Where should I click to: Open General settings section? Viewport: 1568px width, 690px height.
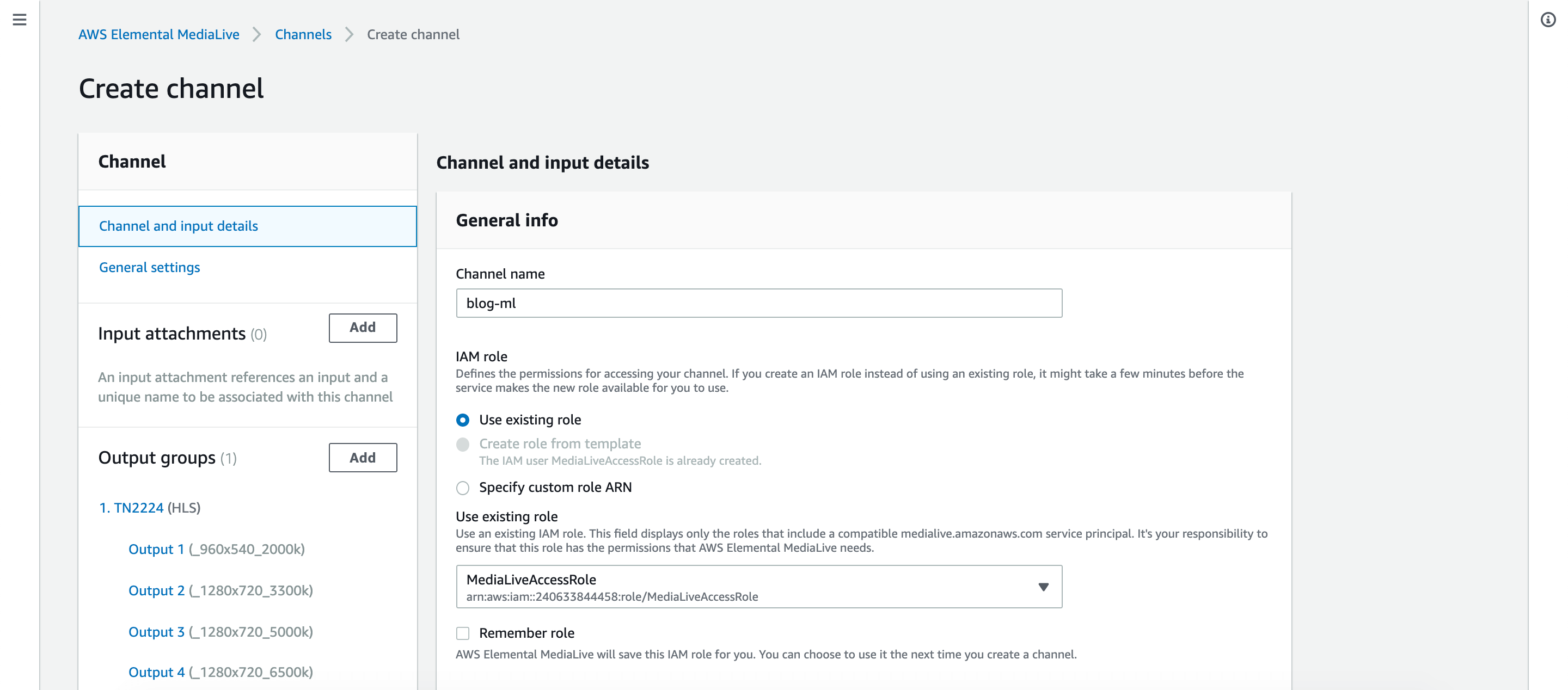pos(149,267)
